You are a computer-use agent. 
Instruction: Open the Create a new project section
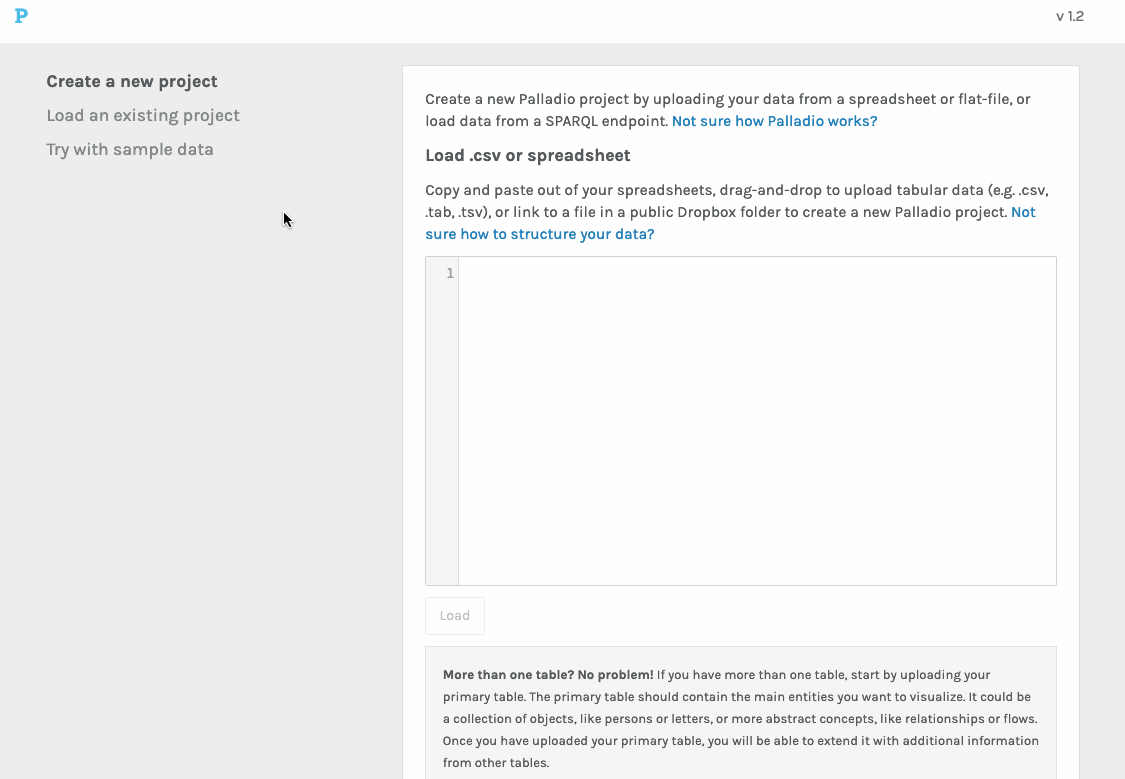tap(132, 82)
